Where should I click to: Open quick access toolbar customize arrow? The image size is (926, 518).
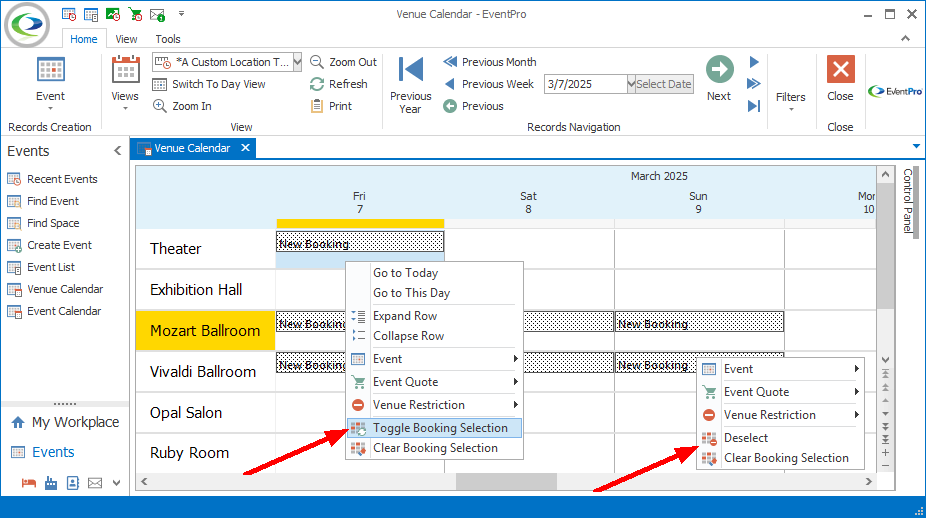181,13
